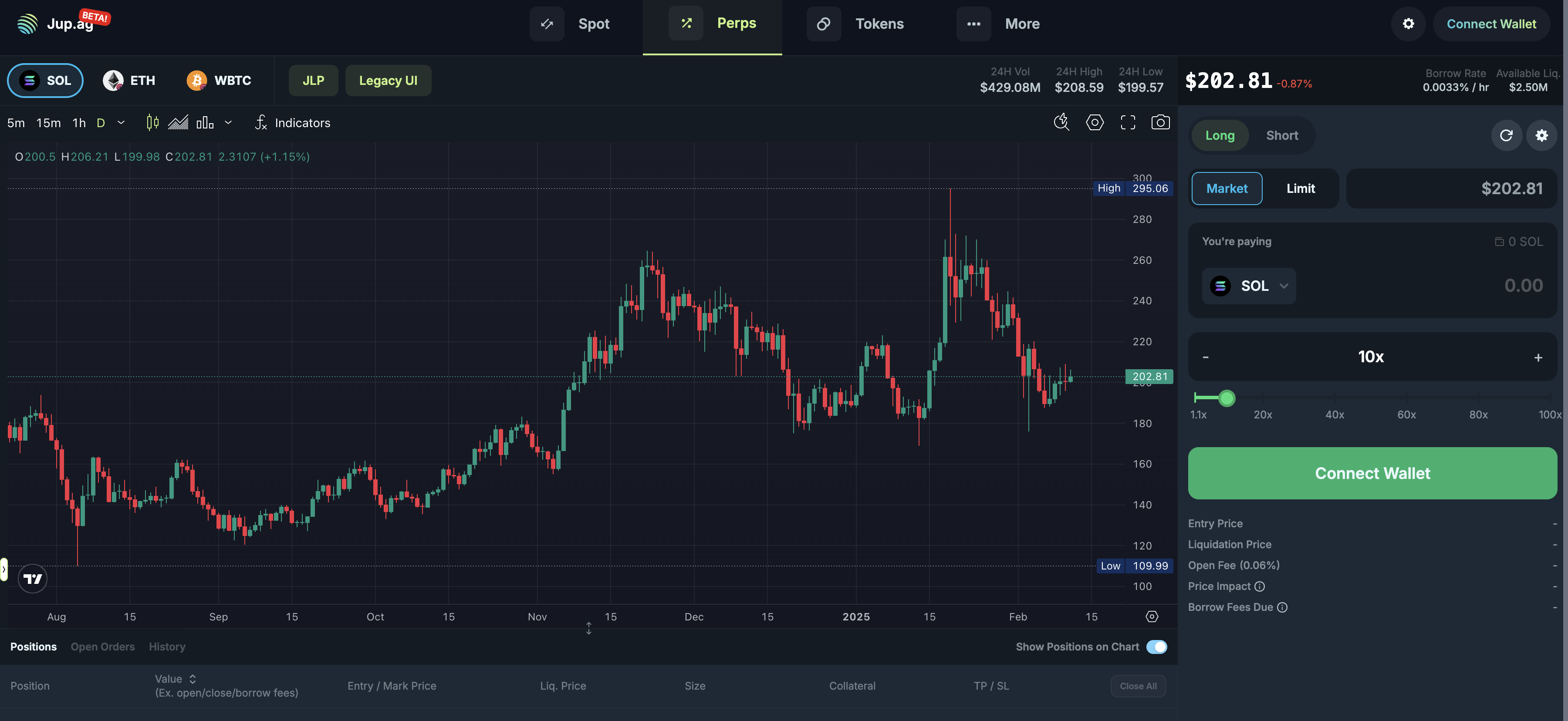Open the chart type dropdown chevron
The image size is (1568, 721).
coord(228,123)
